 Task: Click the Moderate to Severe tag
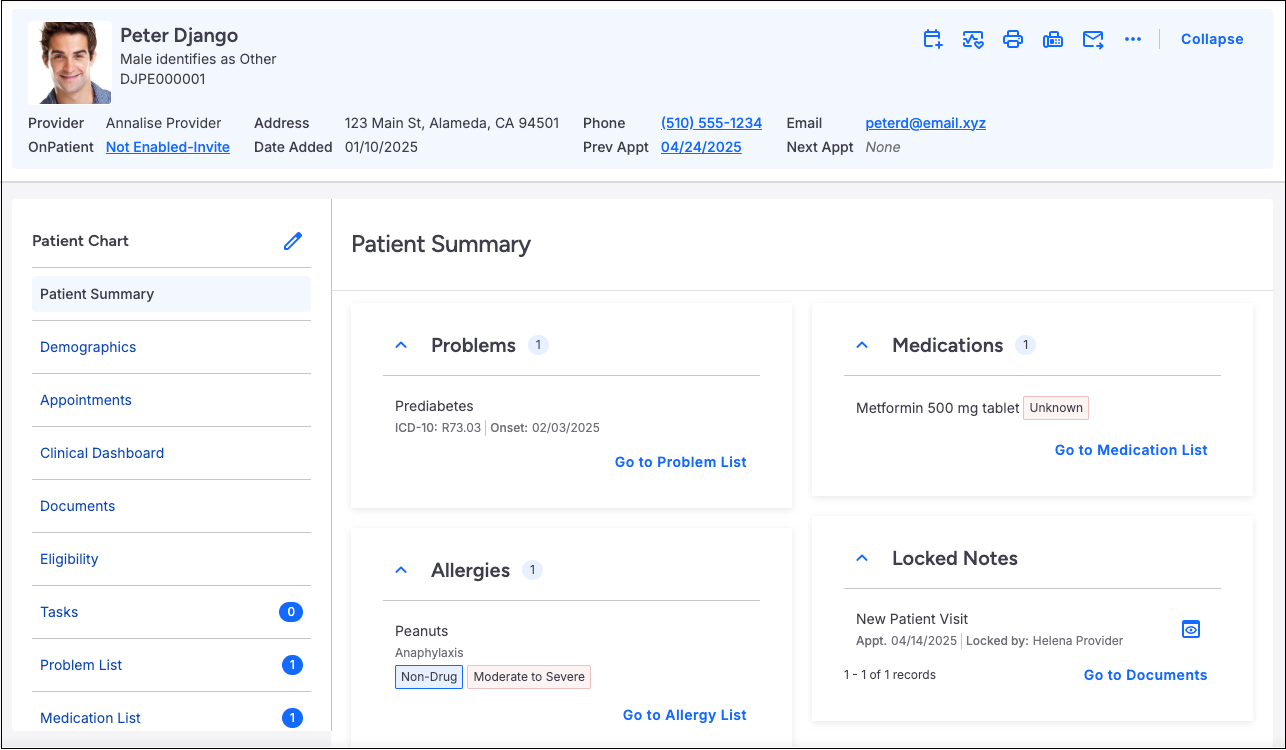(529, 677)
